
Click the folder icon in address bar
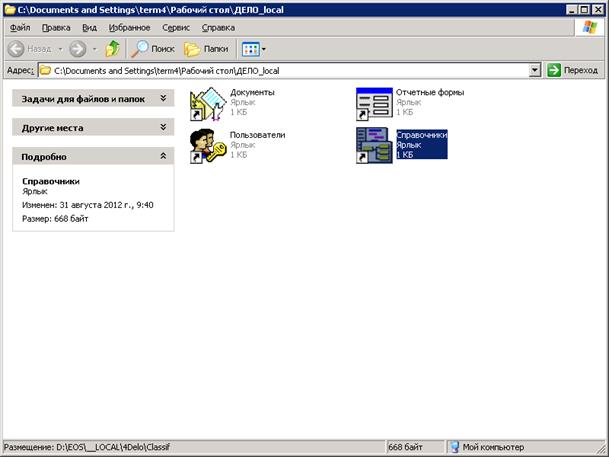point(45,70)
